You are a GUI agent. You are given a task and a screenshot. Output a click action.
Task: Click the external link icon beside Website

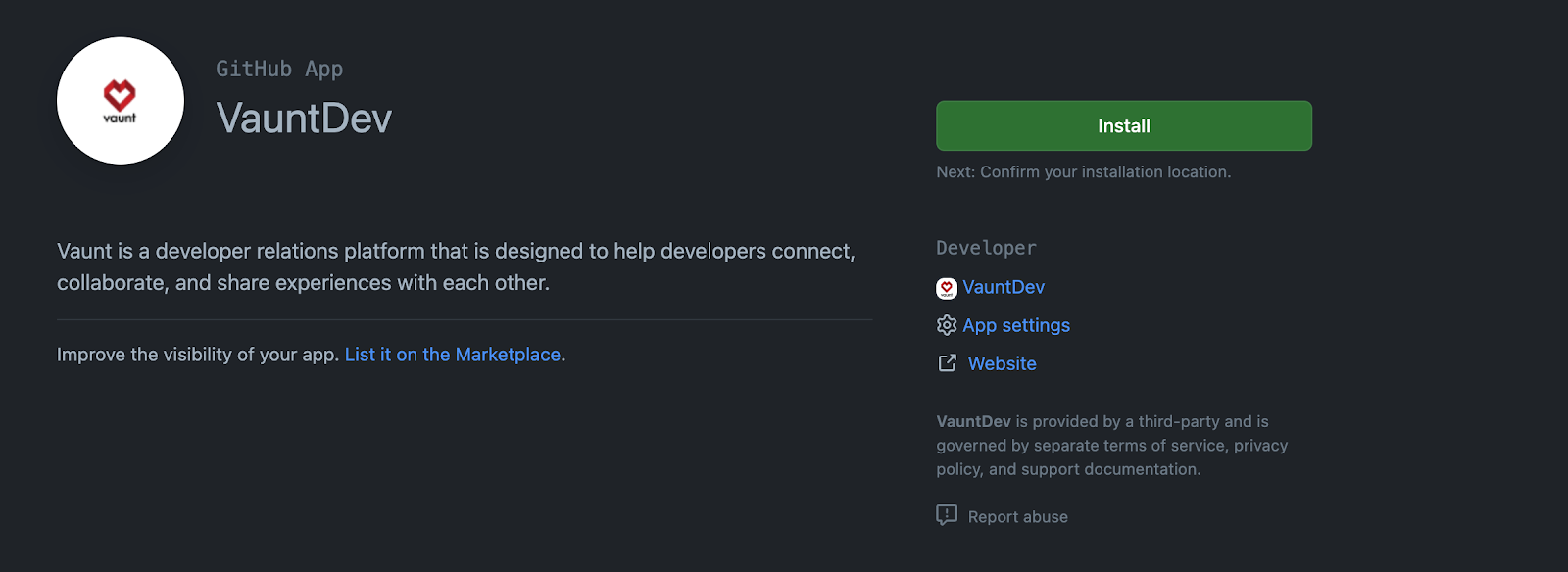pos(947,363)
